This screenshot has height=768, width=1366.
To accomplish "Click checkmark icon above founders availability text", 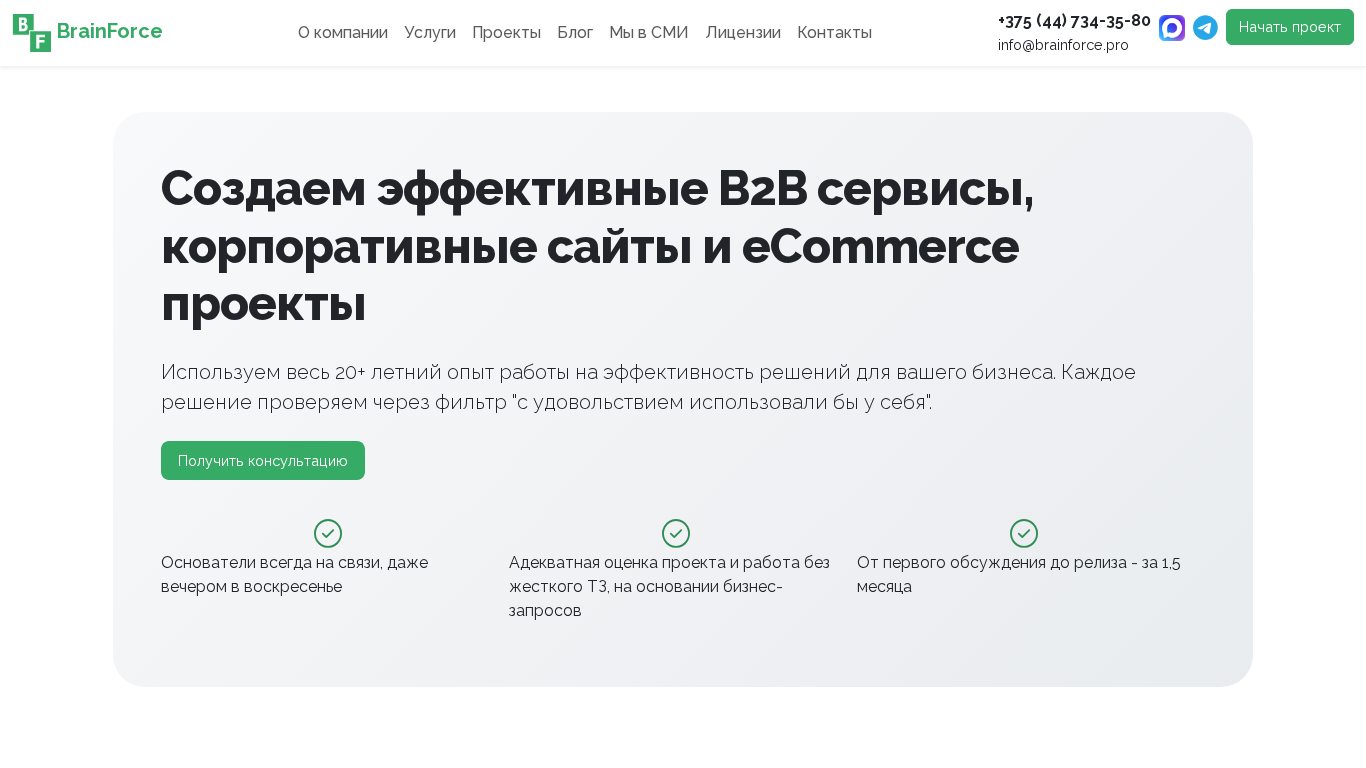I will pyautogui.click(x=328, y=533).
